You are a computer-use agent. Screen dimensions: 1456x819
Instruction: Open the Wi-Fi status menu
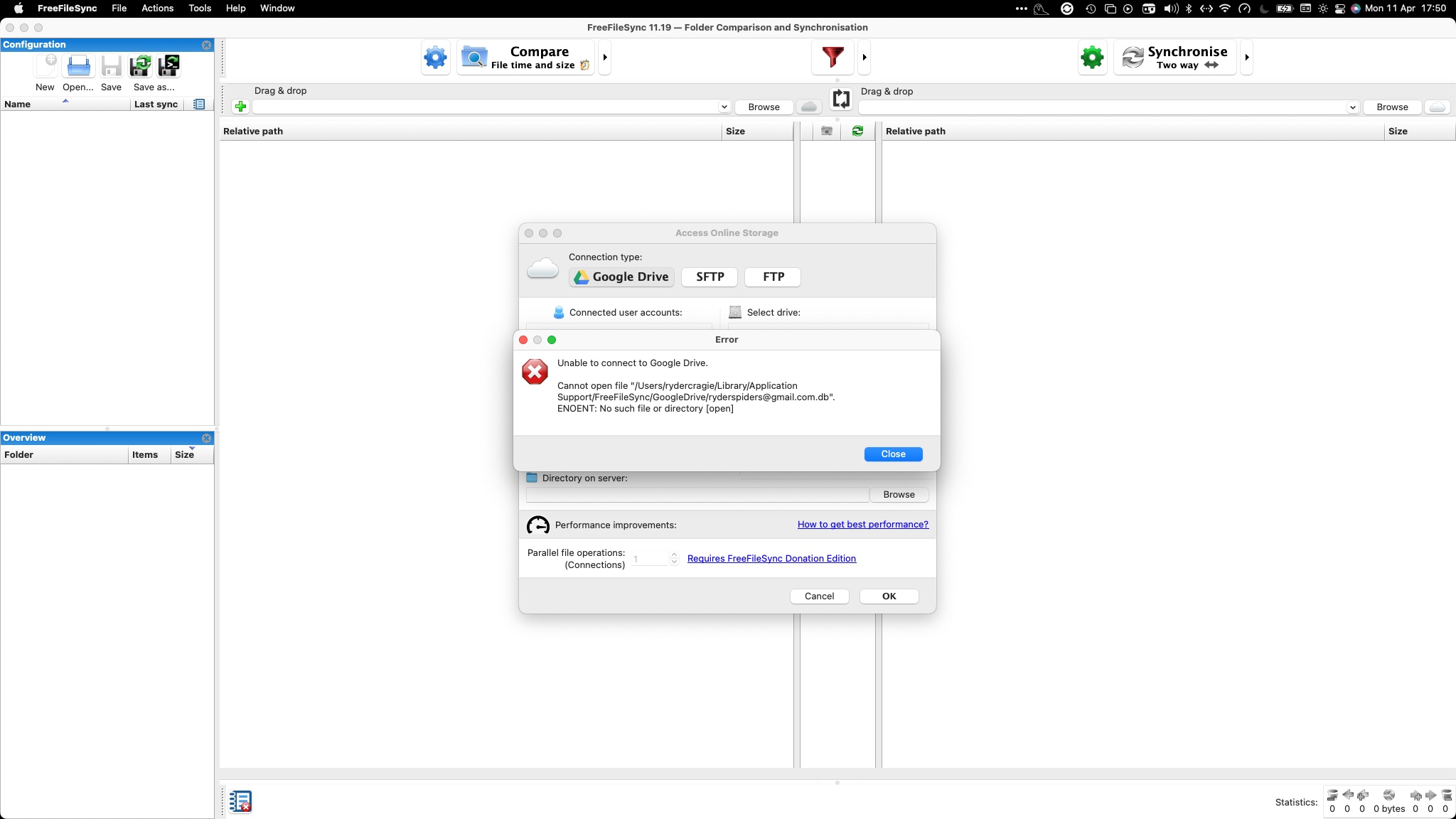[x=1224, y=9]
